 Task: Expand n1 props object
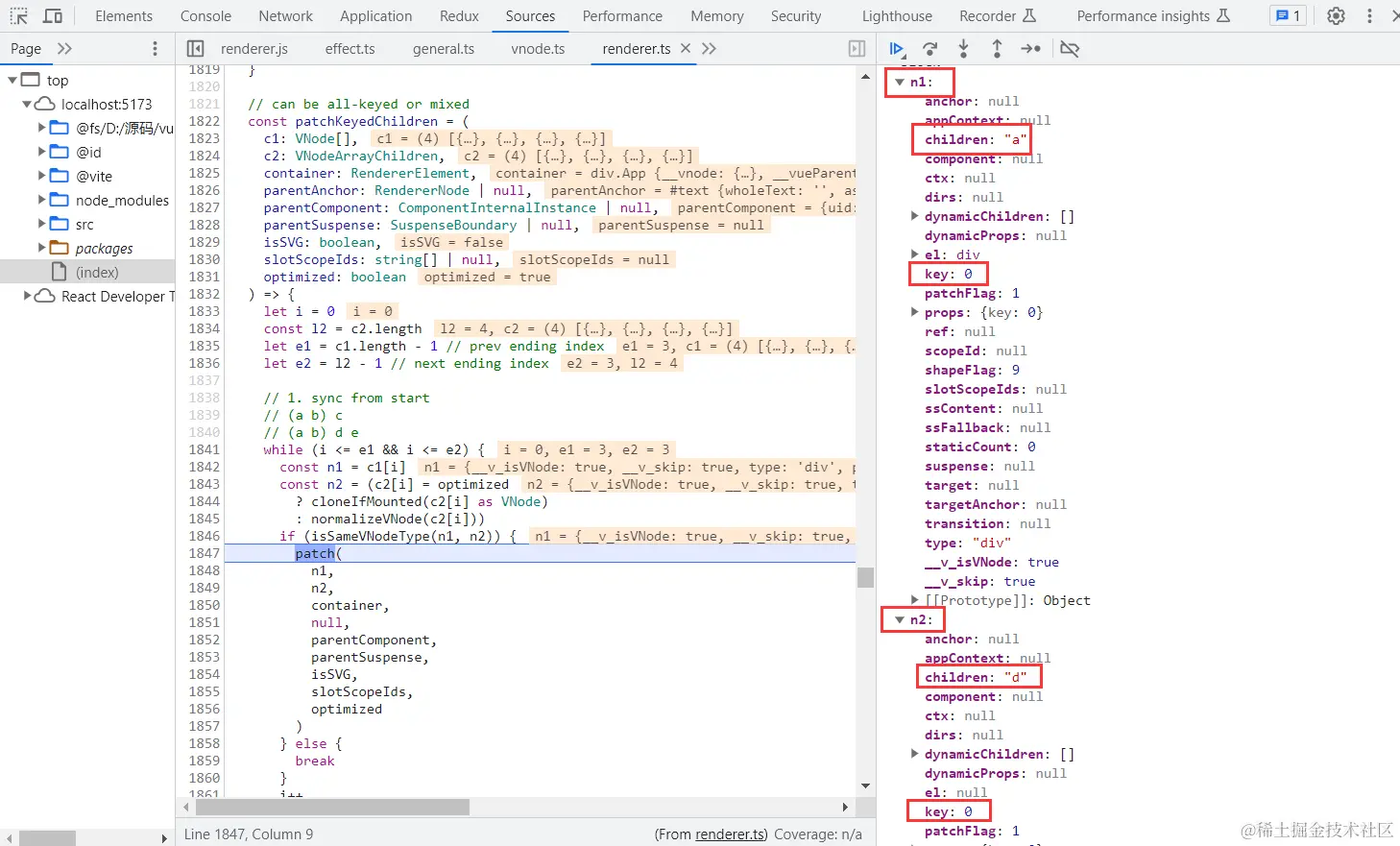click(915, 313)
